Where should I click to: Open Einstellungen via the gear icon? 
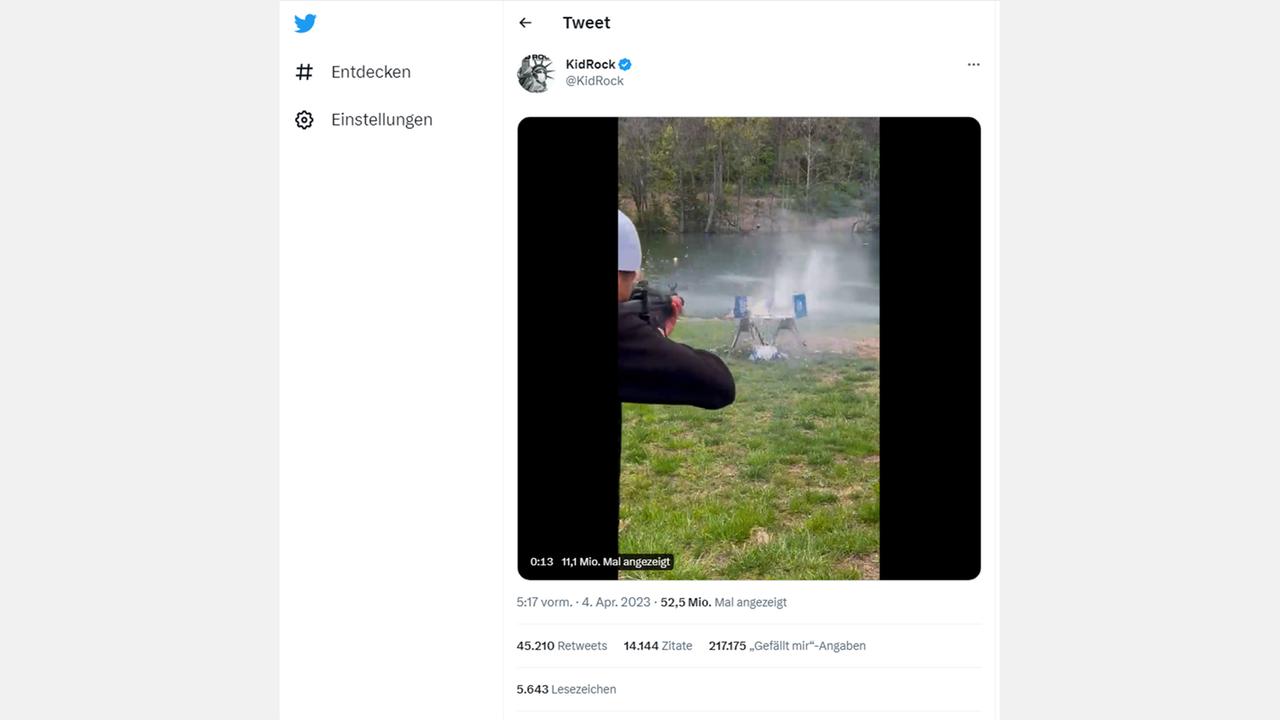point(304,119)
